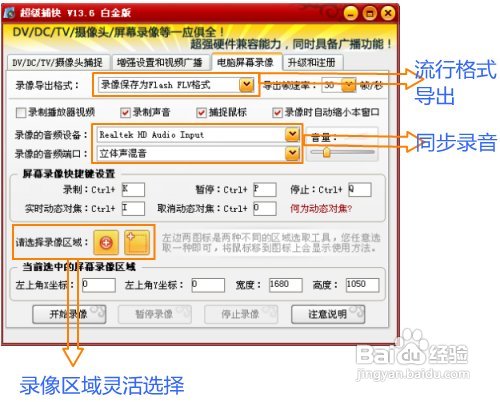The height and width of the screenshot is (402, 500).
Task: Click the 高度 field showing 1050
Action: (362, 285)
